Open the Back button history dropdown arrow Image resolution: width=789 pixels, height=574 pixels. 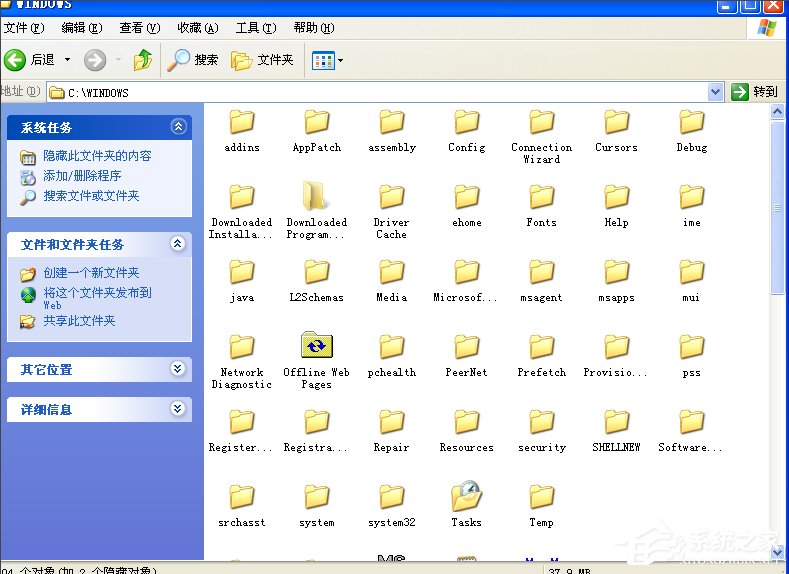[68, 60]
